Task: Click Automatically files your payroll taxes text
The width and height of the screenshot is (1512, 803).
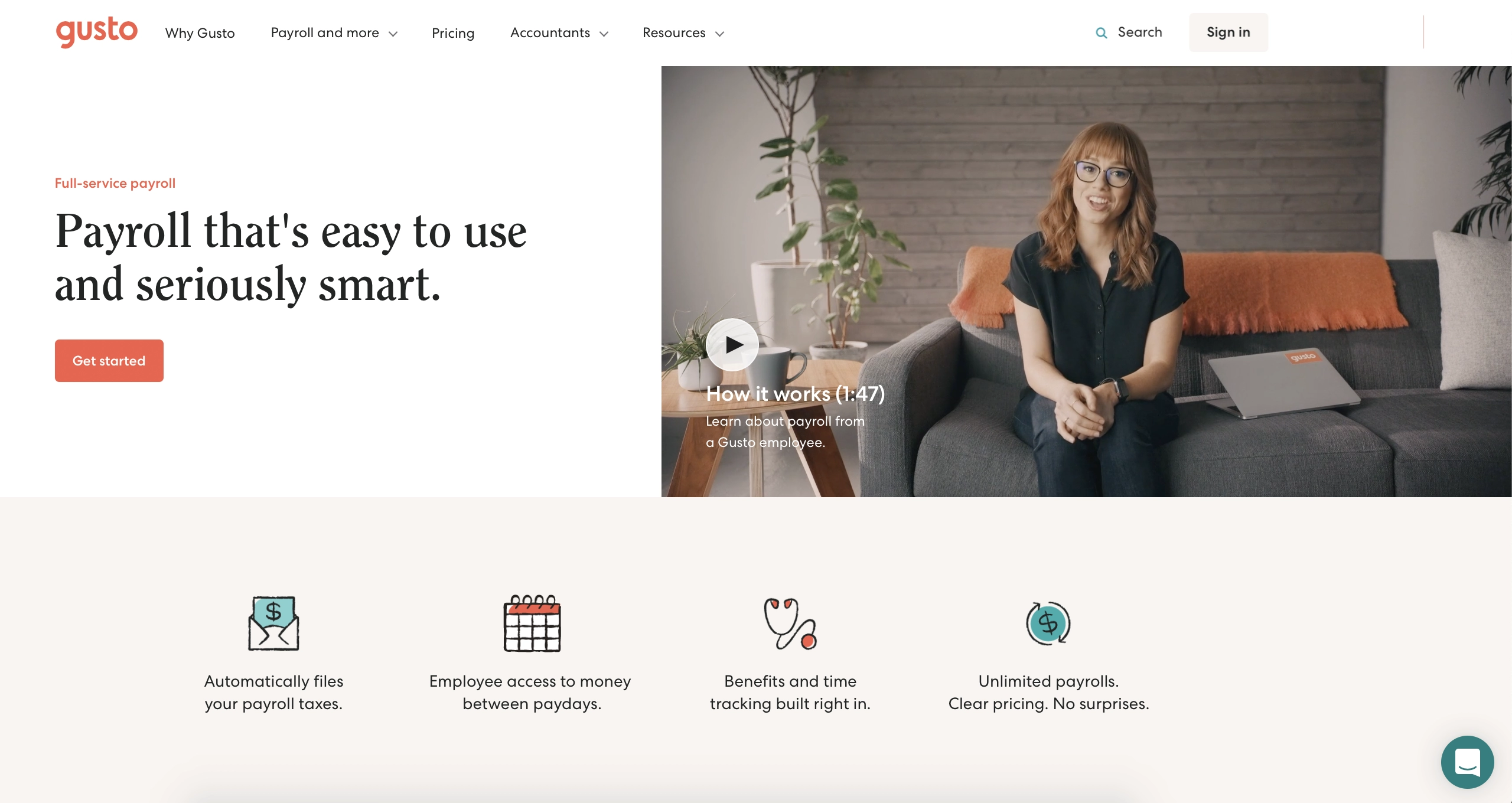Action: tap(273, 693)
